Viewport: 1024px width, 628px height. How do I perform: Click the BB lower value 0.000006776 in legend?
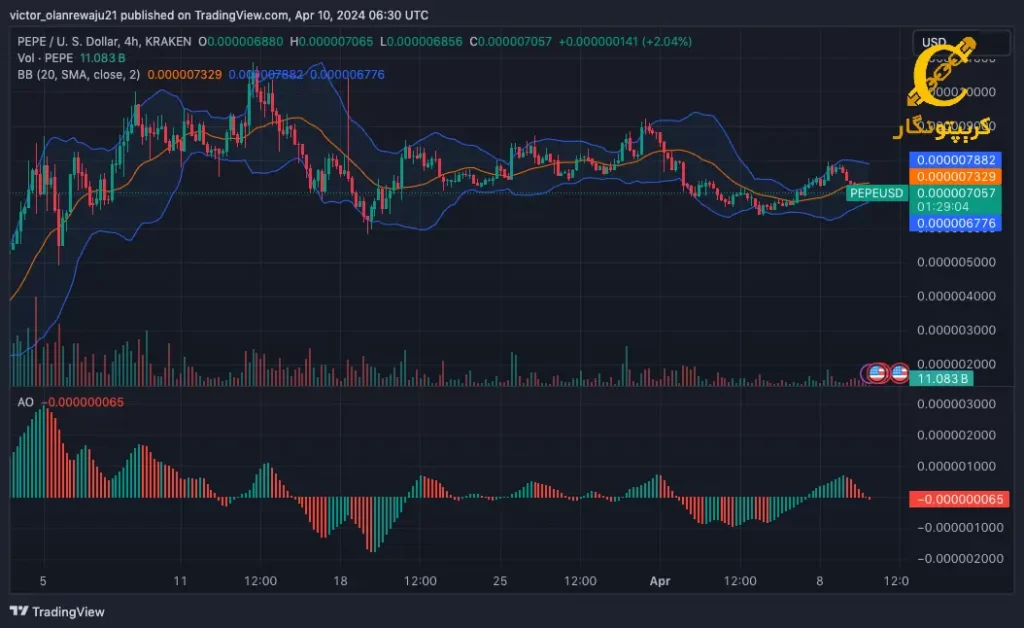[x=347, y=75]
